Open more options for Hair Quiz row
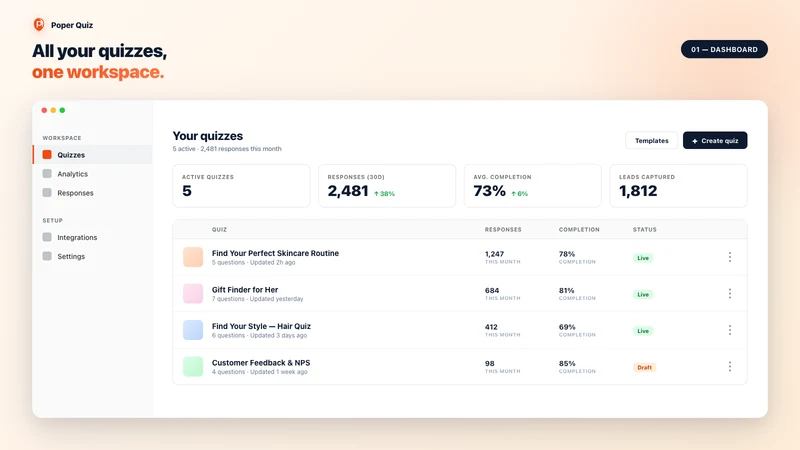This screenshot has width=800, height=450. 730,330
